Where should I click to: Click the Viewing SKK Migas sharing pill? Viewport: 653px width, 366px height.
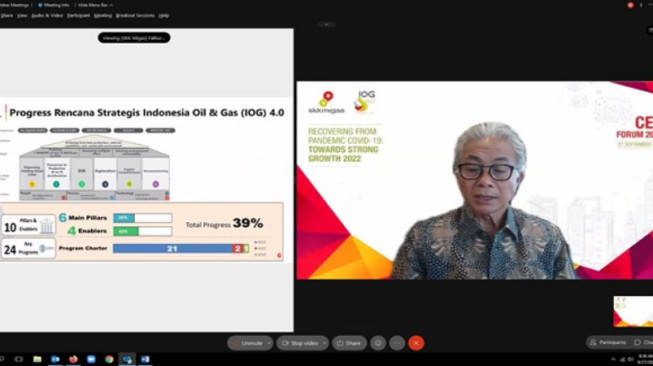tap(134, 38)
